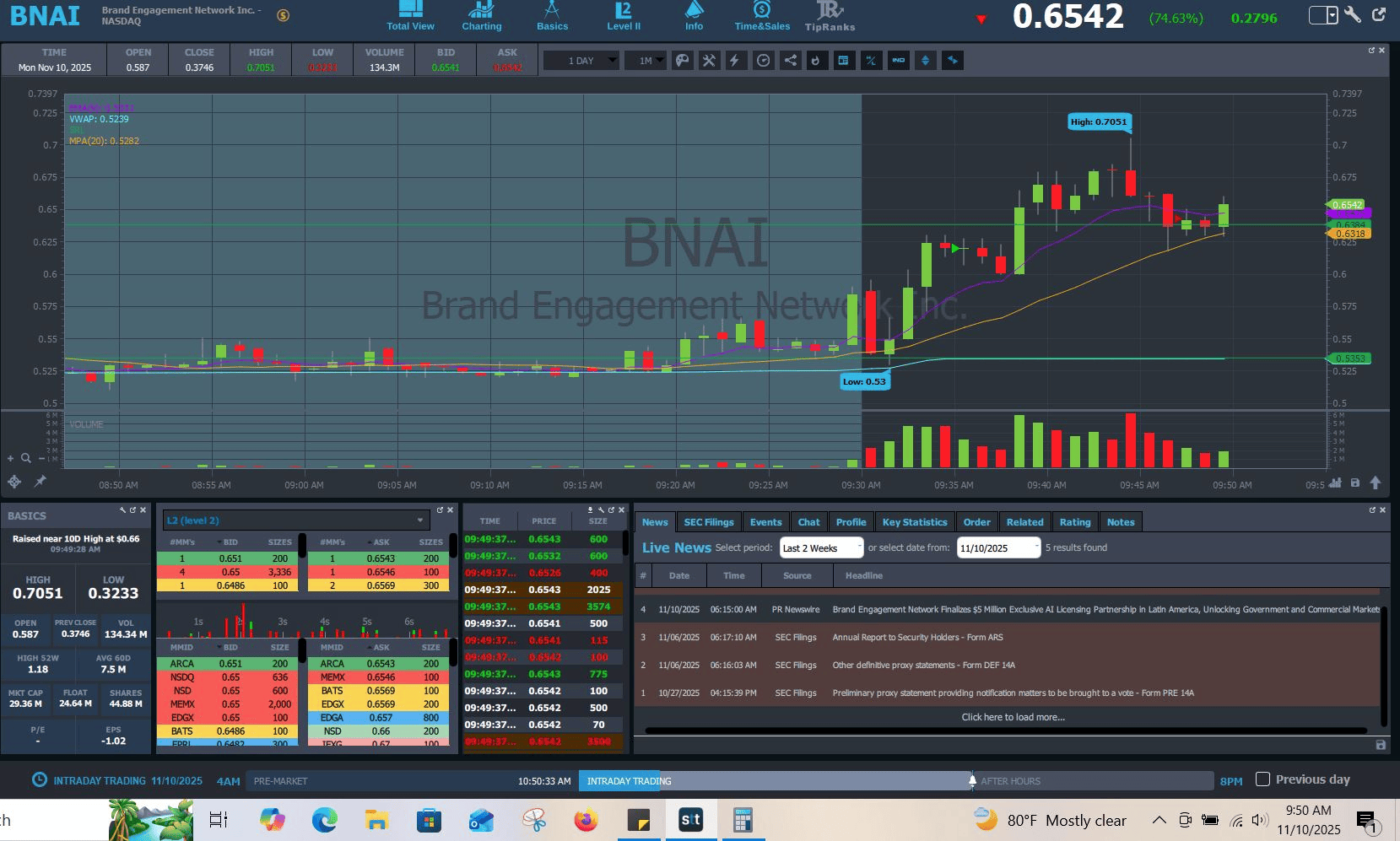This screenshot has height=841, width=1400.
Task: Open Time & Sales panel wrench settings
Action: (601, 510)
